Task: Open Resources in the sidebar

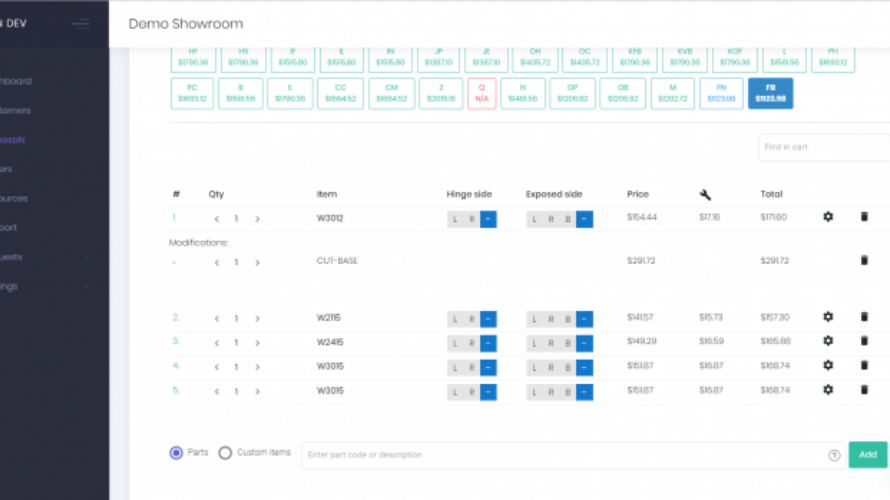Action: [14, 199]
